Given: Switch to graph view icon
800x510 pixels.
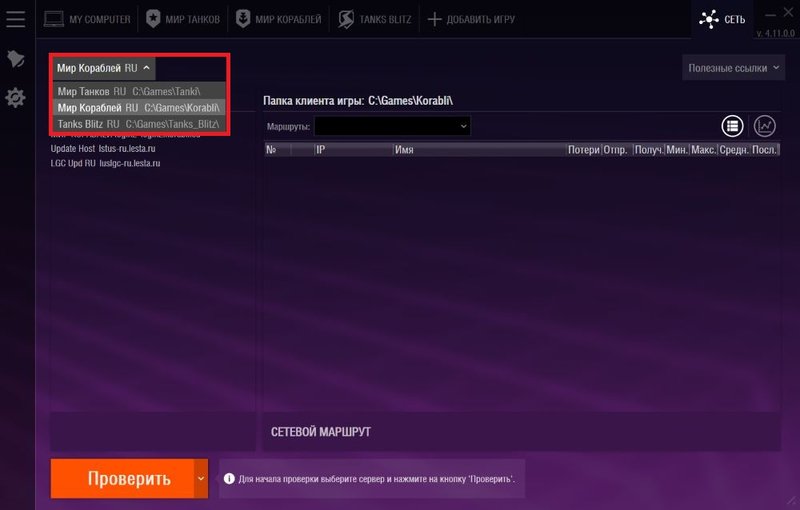Looking at the screenshot, I should [x=765, y=126].
